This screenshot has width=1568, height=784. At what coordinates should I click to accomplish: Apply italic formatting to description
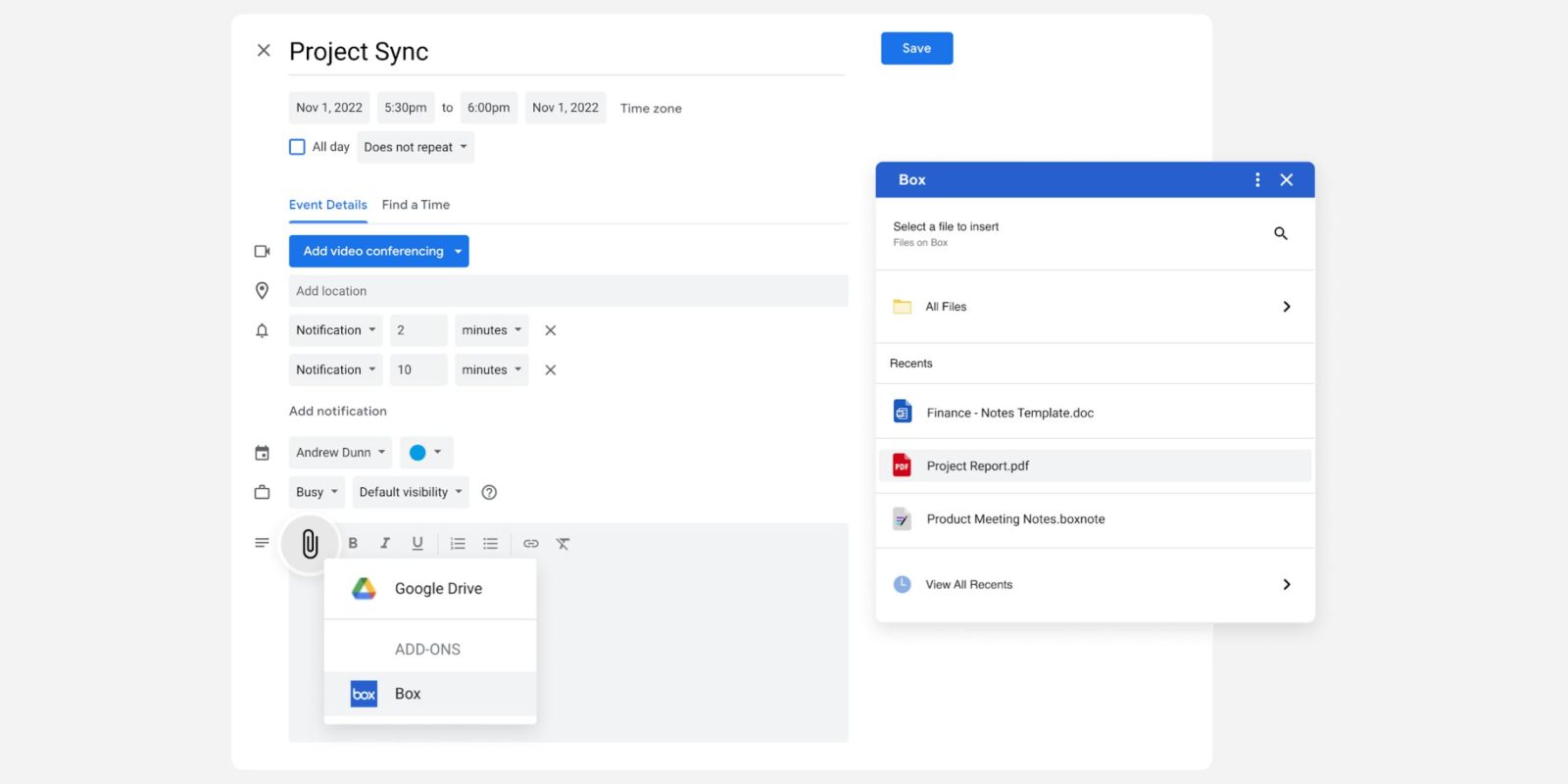point(385,544)
